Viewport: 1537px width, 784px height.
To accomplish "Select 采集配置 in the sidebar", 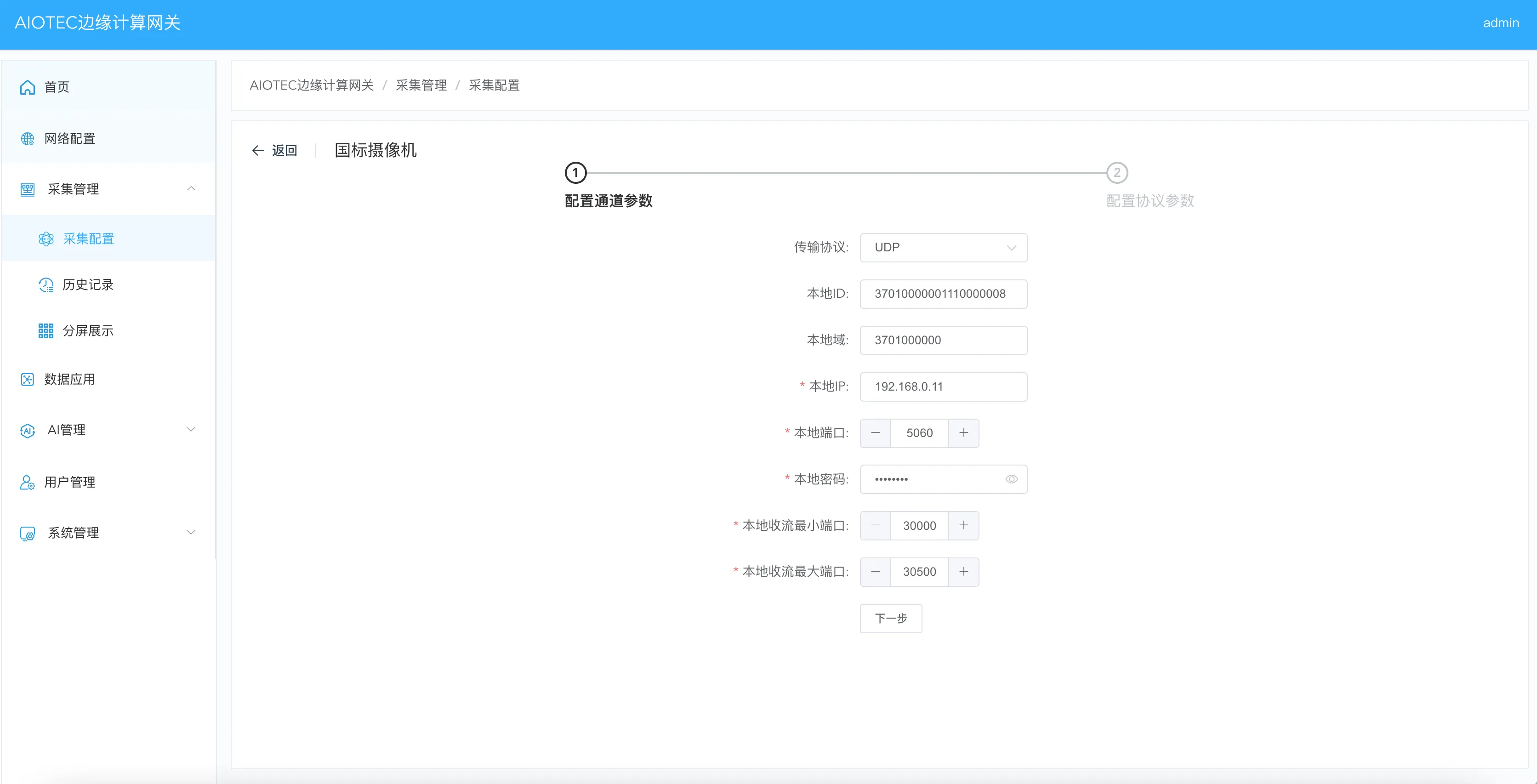I will pos(88,239).
